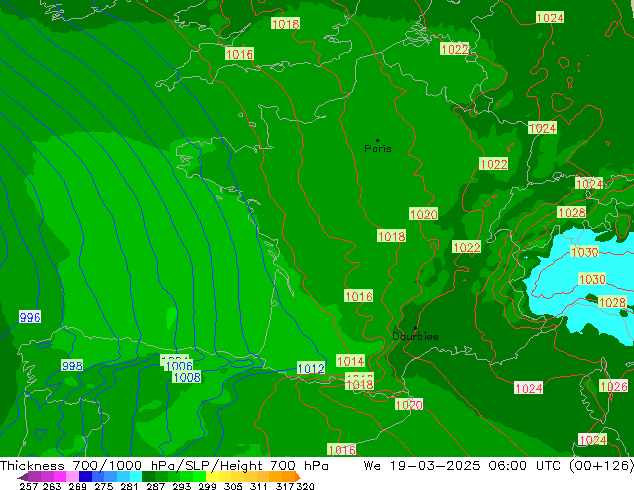Select the red 1026 isobar label
This screenshot has width=634, height=490.
pos(613,386)
